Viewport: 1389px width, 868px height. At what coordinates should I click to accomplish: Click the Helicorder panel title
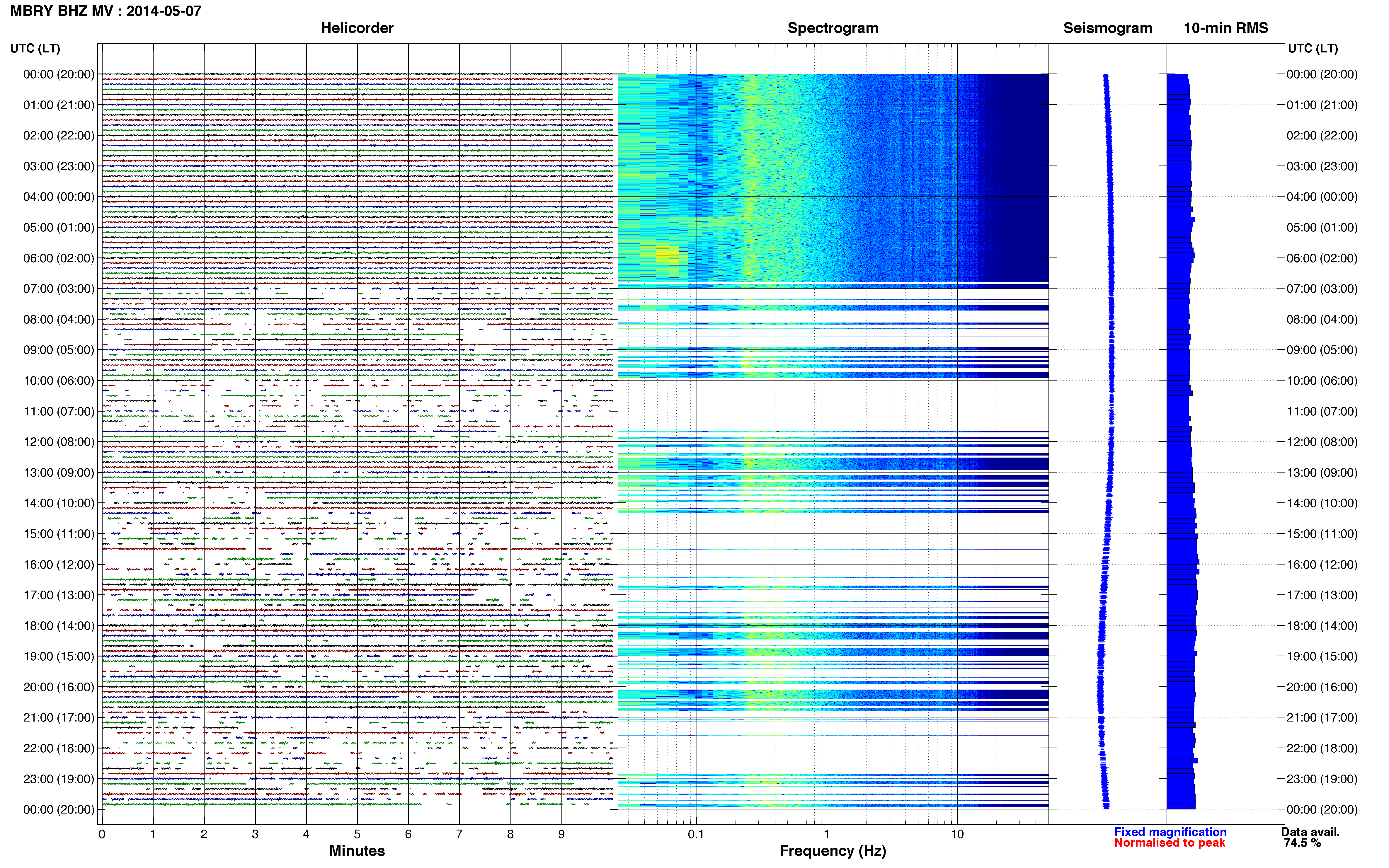tap(357, 28)
